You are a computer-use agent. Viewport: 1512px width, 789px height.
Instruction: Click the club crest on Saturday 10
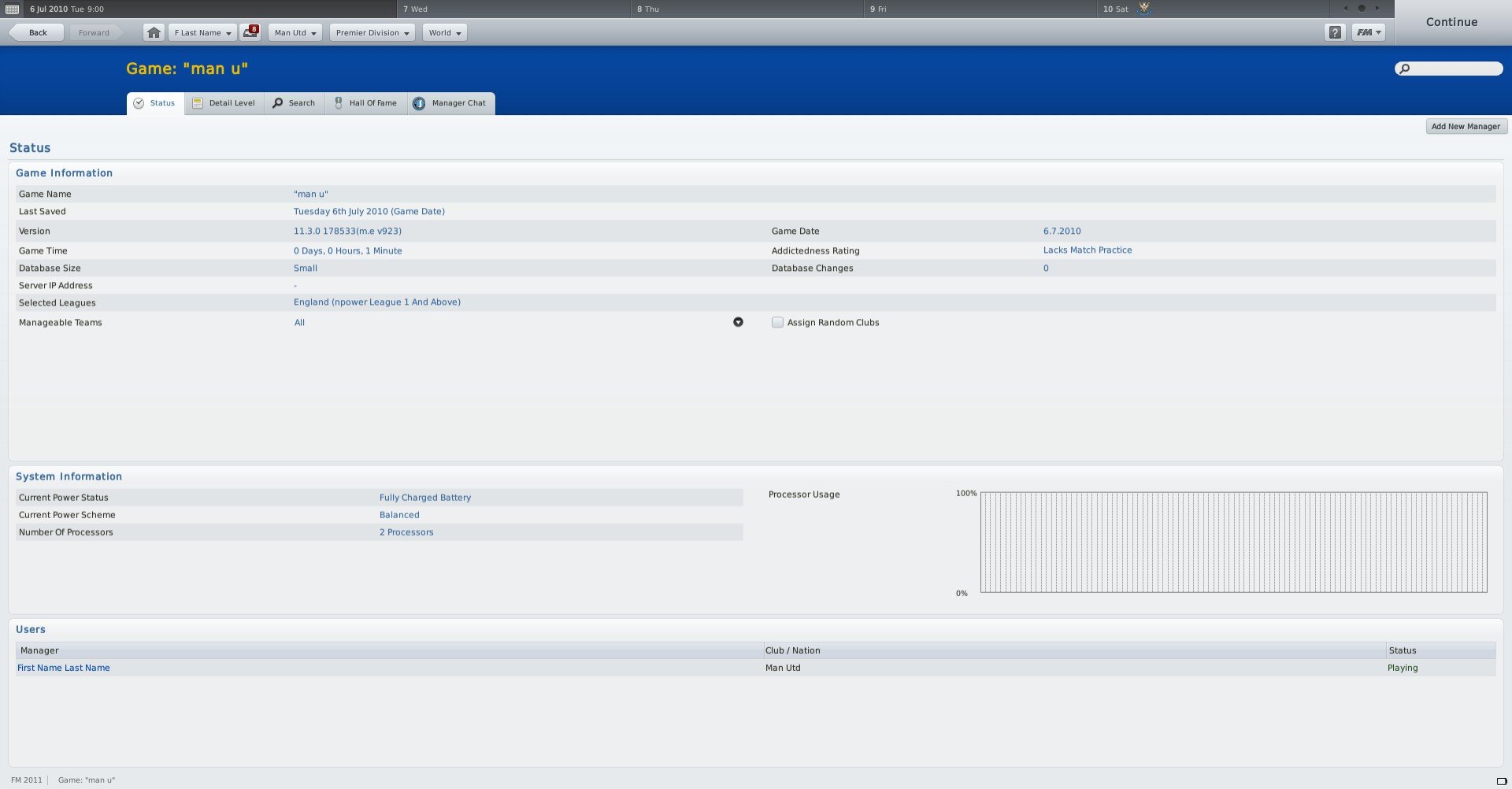(1144, 9)
